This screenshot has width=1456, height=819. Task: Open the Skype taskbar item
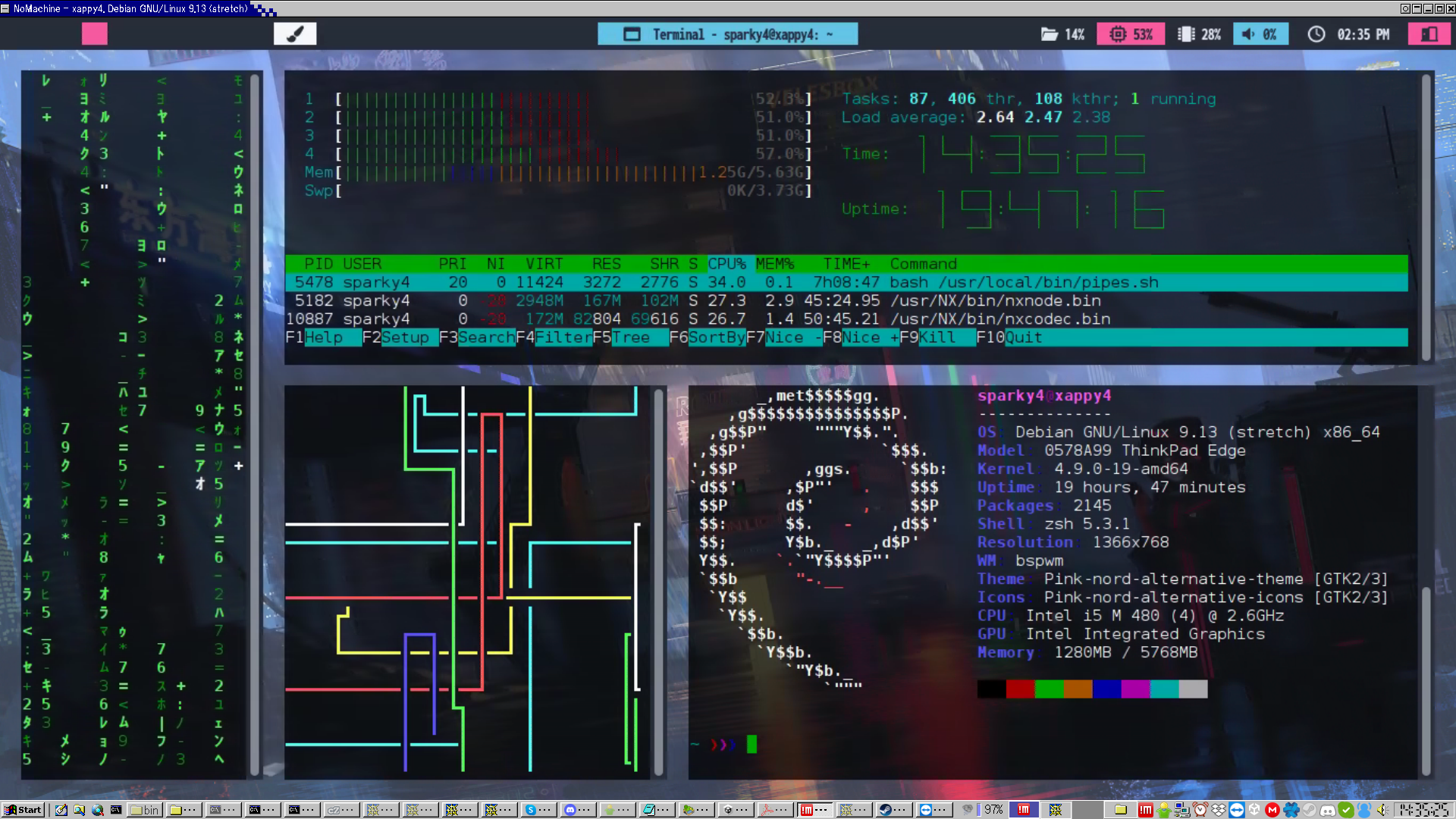click(535, 810)
